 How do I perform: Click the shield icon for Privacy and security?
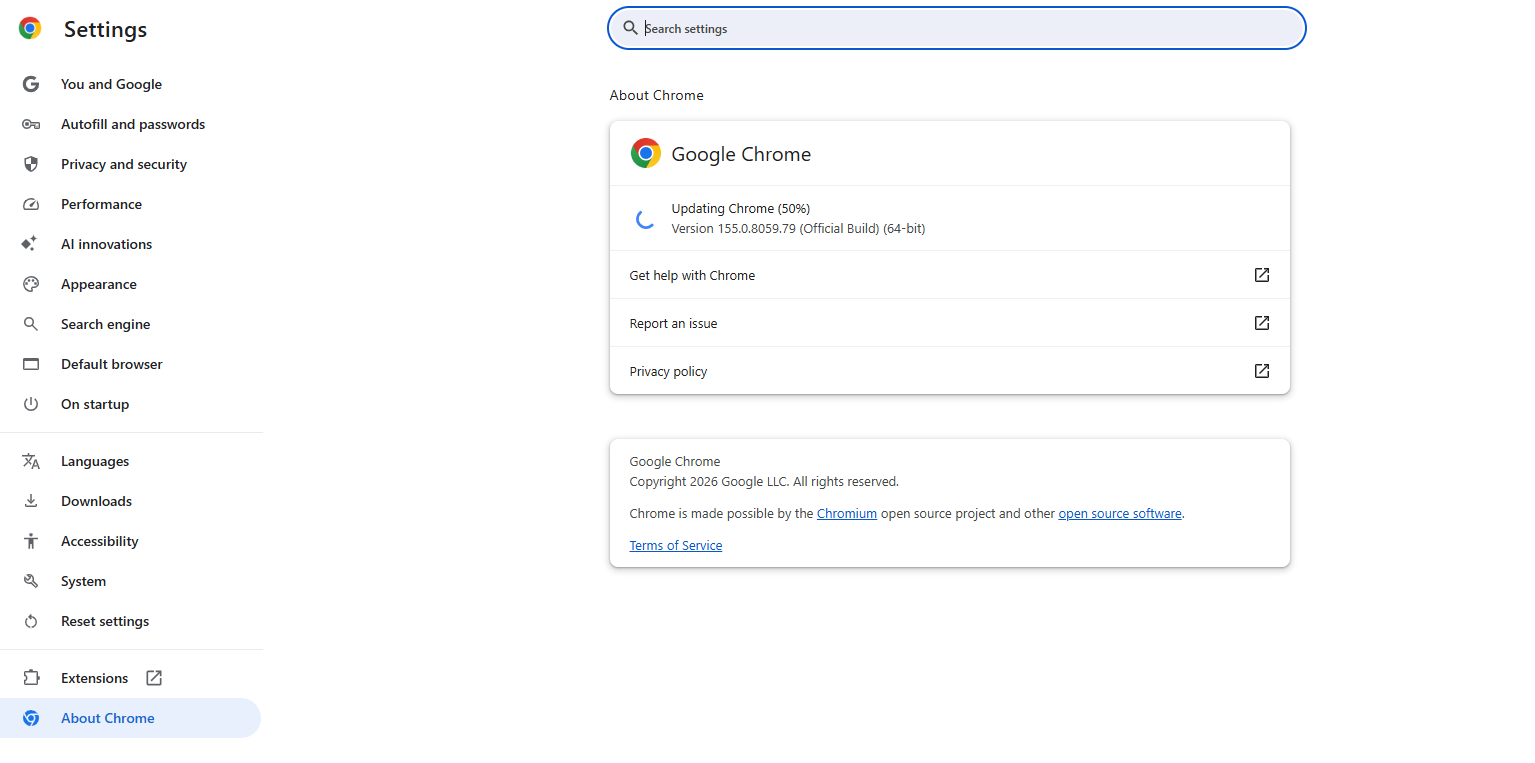click(31, 164)
